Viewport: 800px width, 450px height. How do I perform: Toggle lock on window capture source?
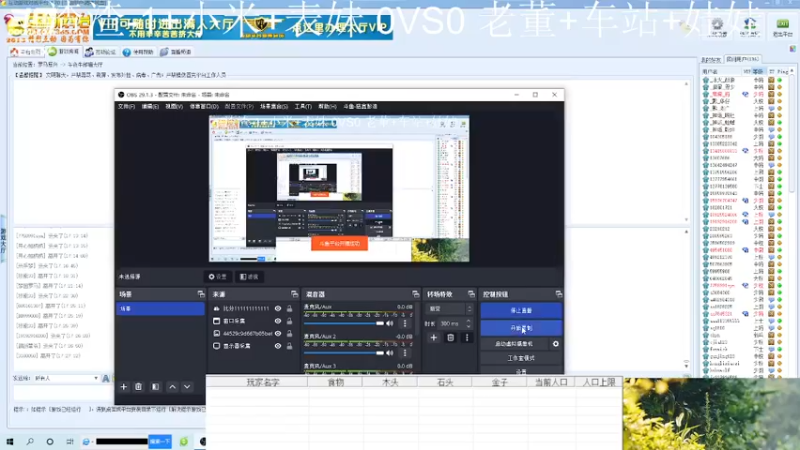pyautogui.click(x=289, y=321)
